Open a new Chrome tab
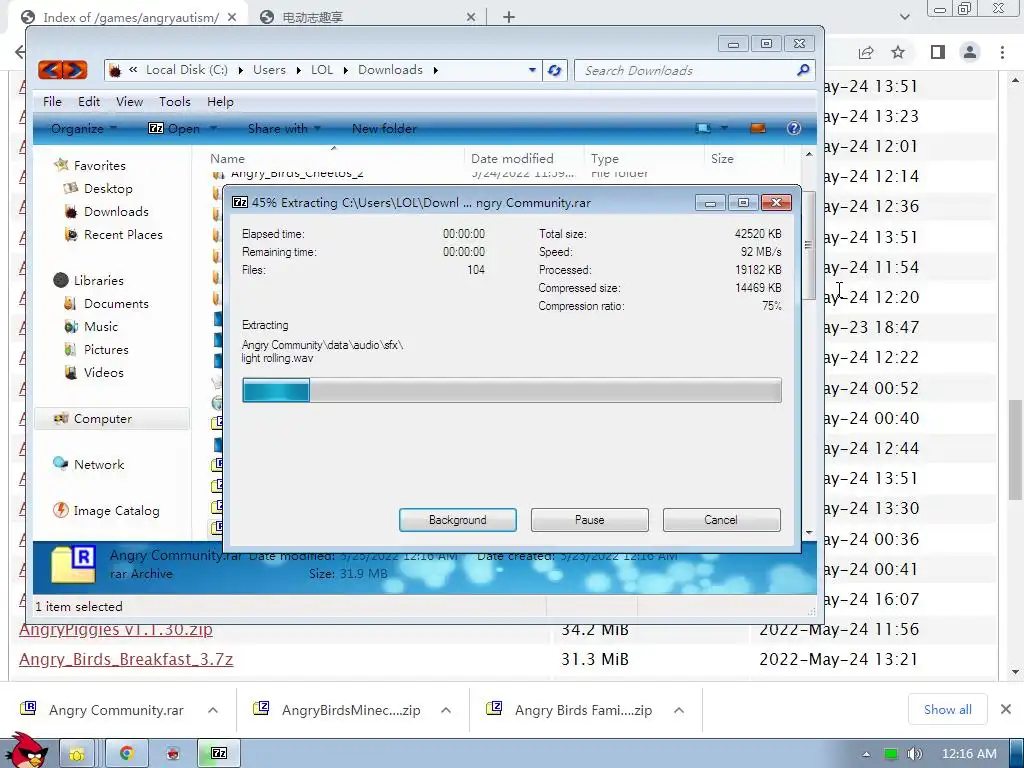The image size is (1024, 768). pos(509,18)
